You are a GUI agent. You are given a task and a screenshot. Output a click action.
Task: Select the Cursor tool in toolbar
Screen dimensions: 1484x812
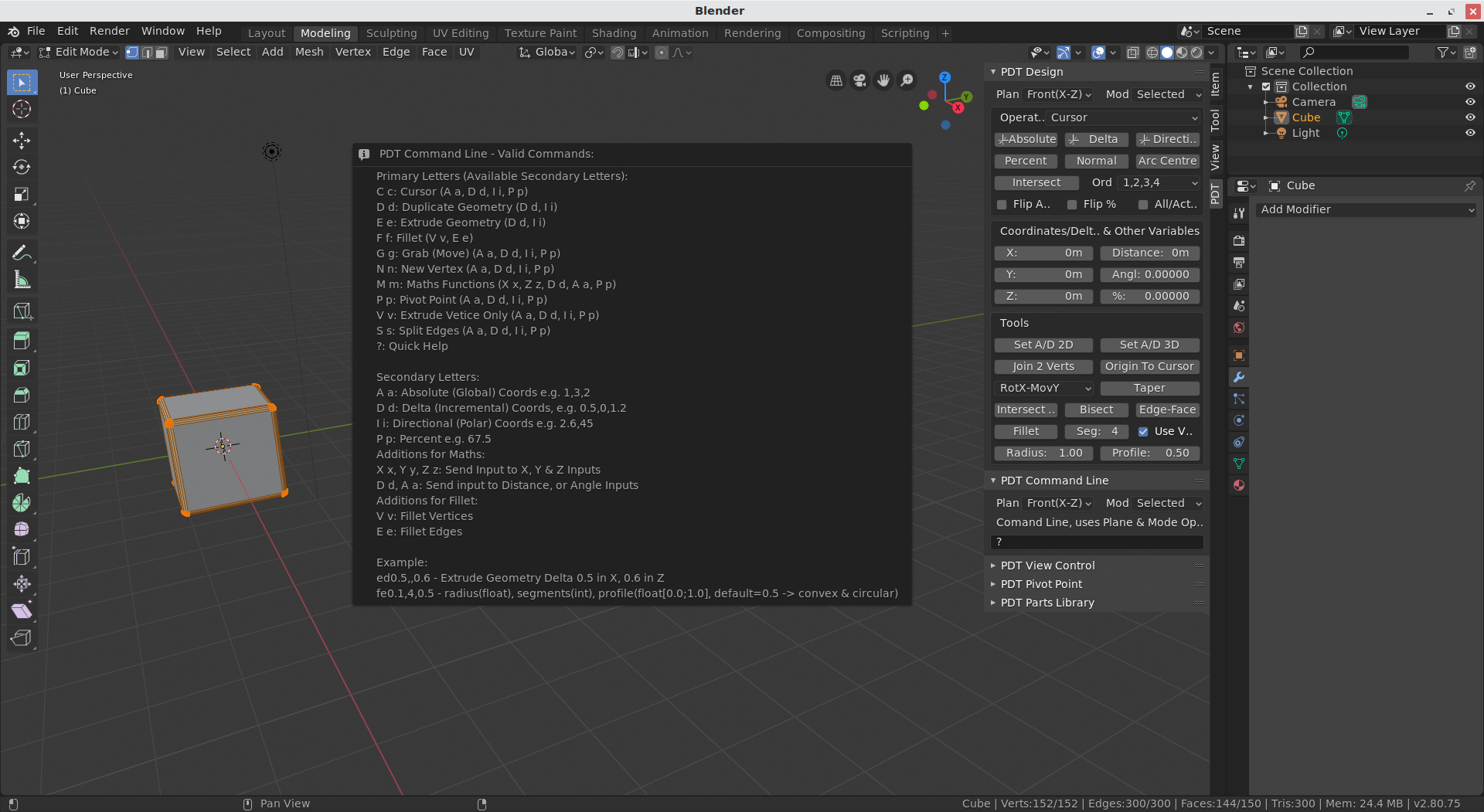(22, 109)
